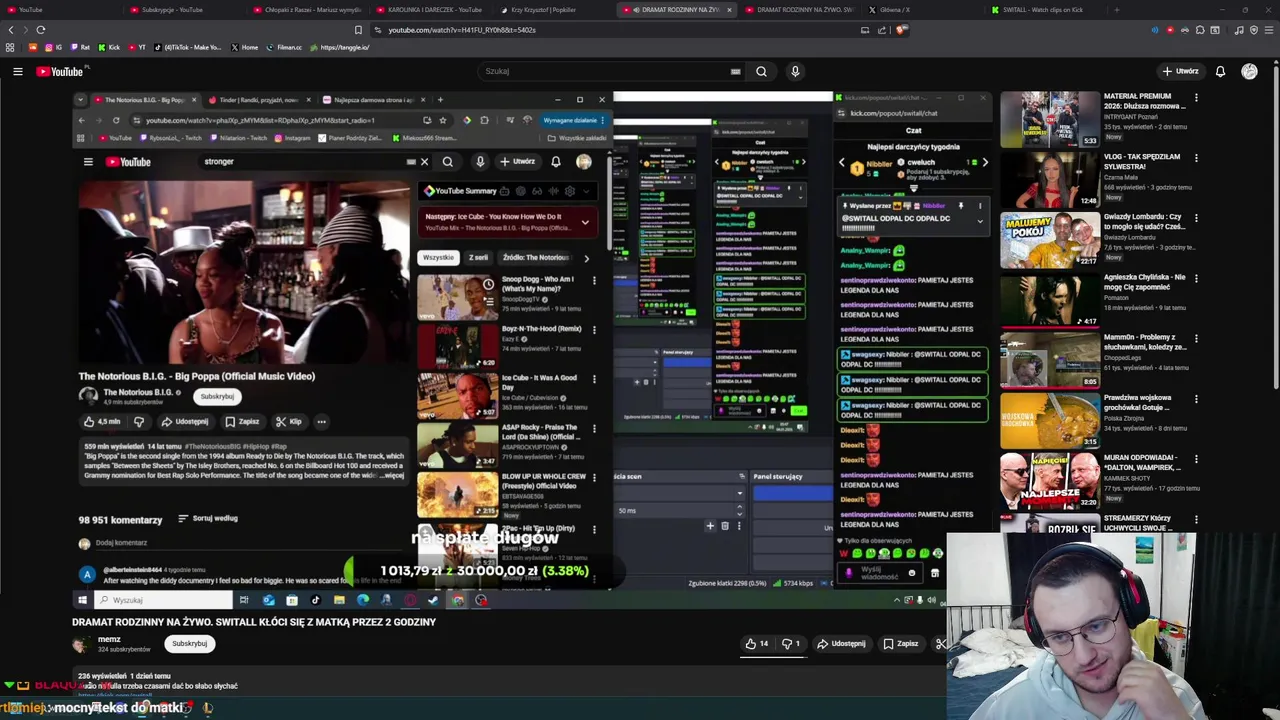Screen dimensions: 1280x720
Task: Click inner YouTube microphone voice search
Action: [x=480, y=162]
